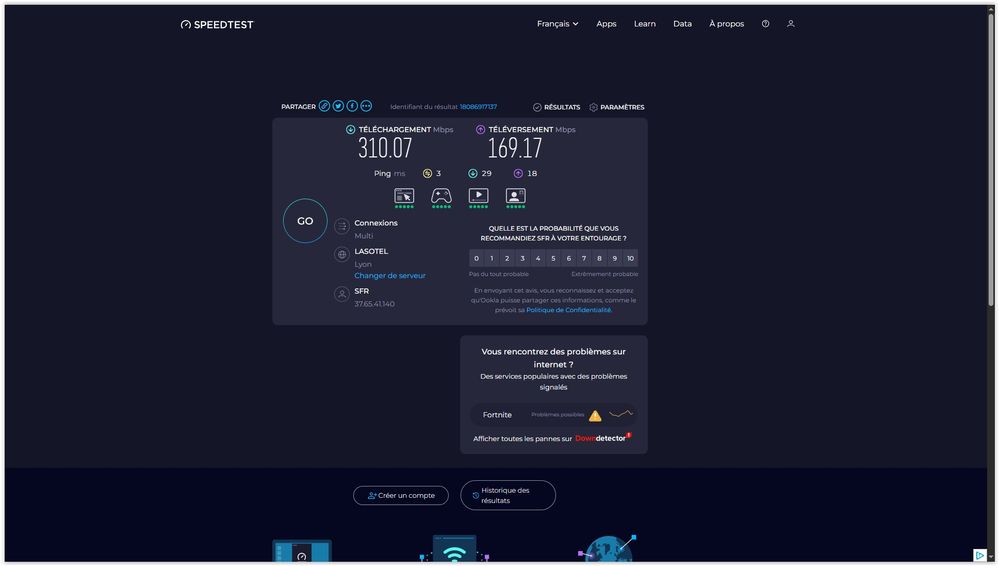
Task: Click the download ping icon showing 29
Action: tap(473, 173)
